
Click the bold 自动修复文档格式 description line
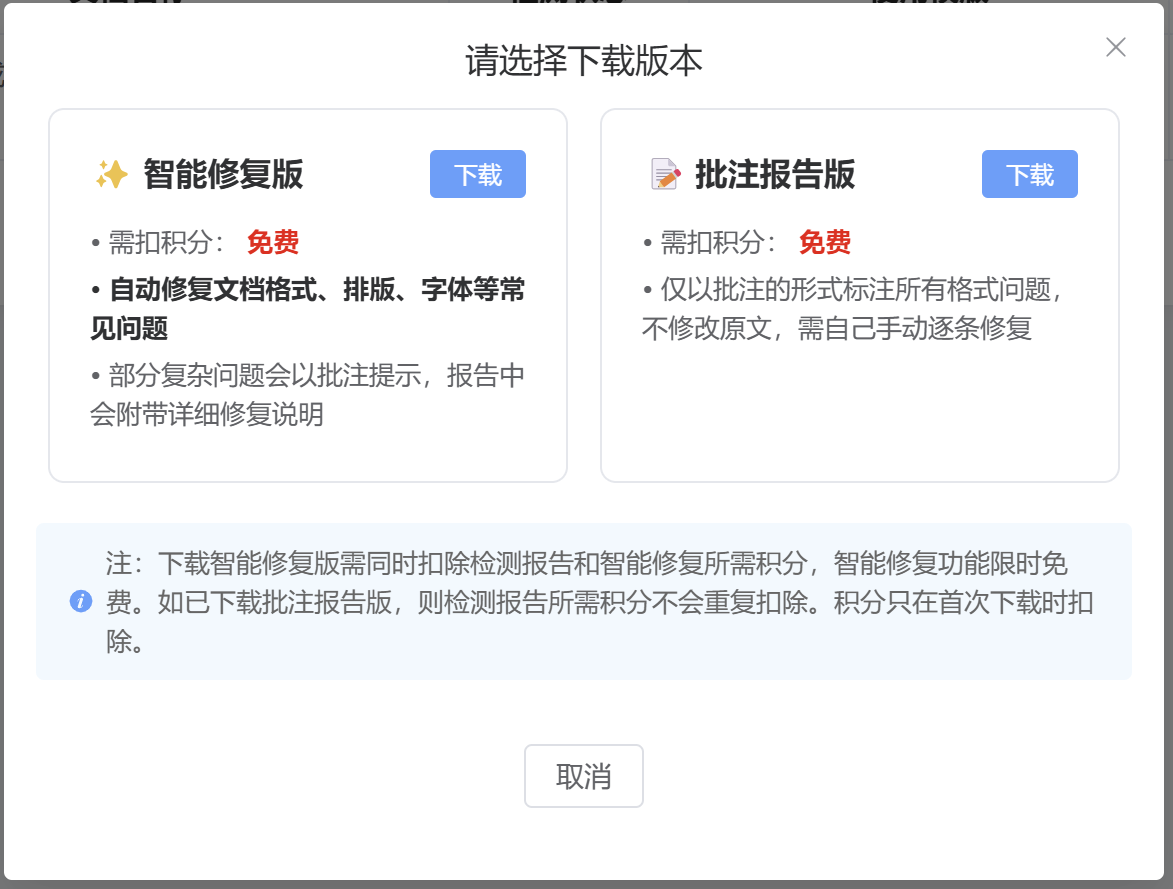coord(310,291)
